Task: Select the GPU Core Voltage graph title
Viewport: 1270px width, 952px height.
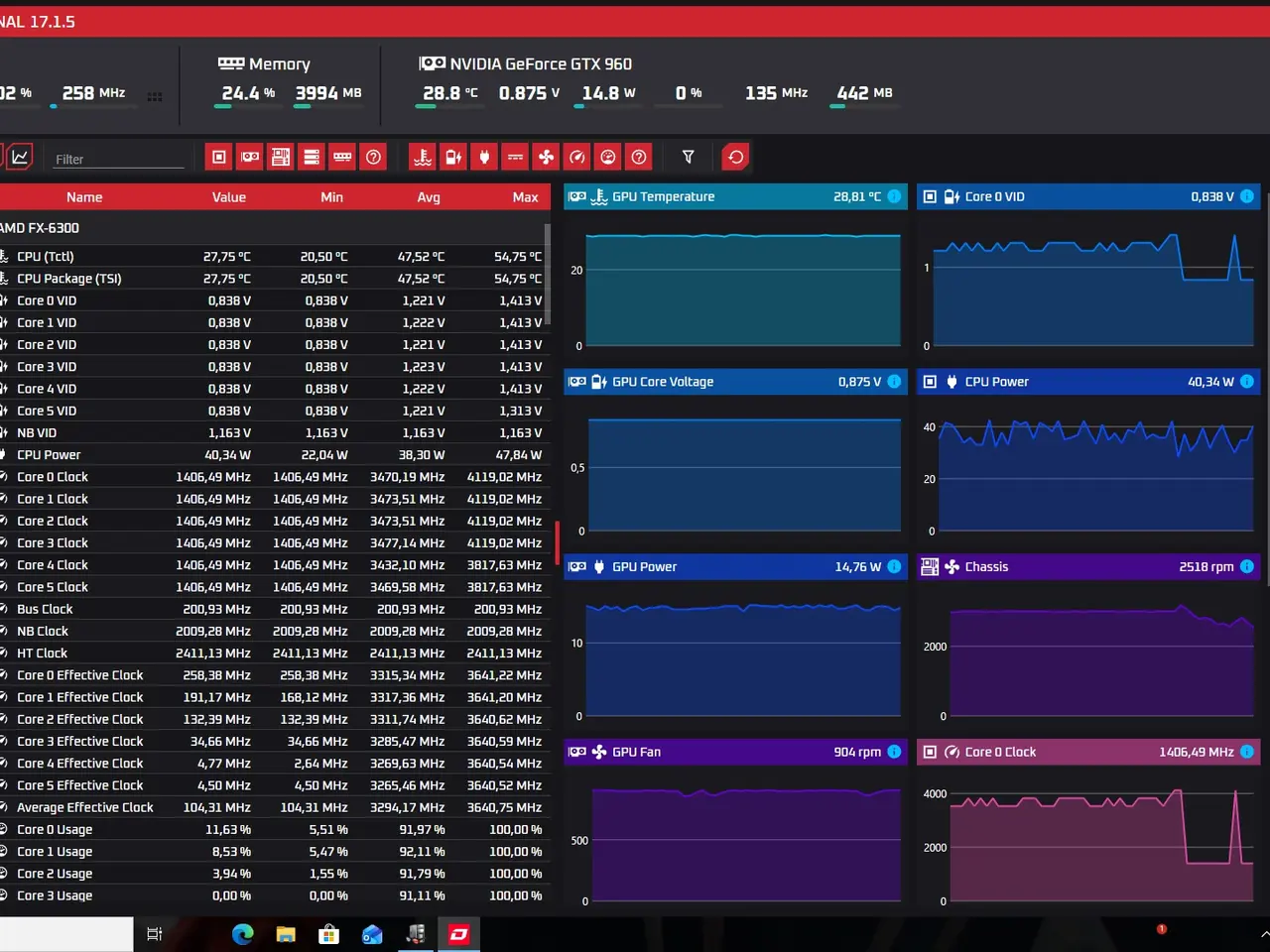Action: 663,382
